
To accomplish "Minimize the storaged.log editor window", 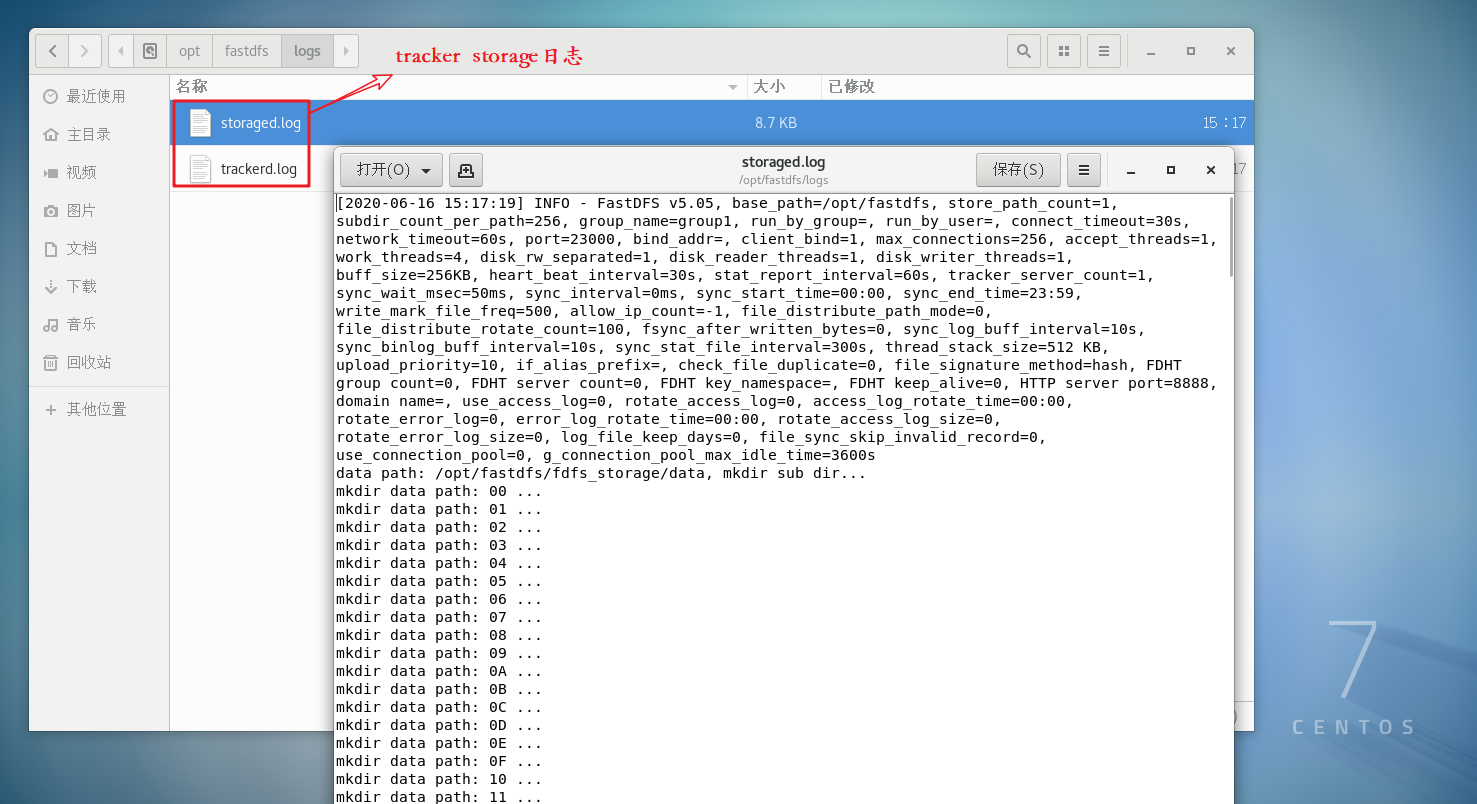I will click(x=1131, y=170).
